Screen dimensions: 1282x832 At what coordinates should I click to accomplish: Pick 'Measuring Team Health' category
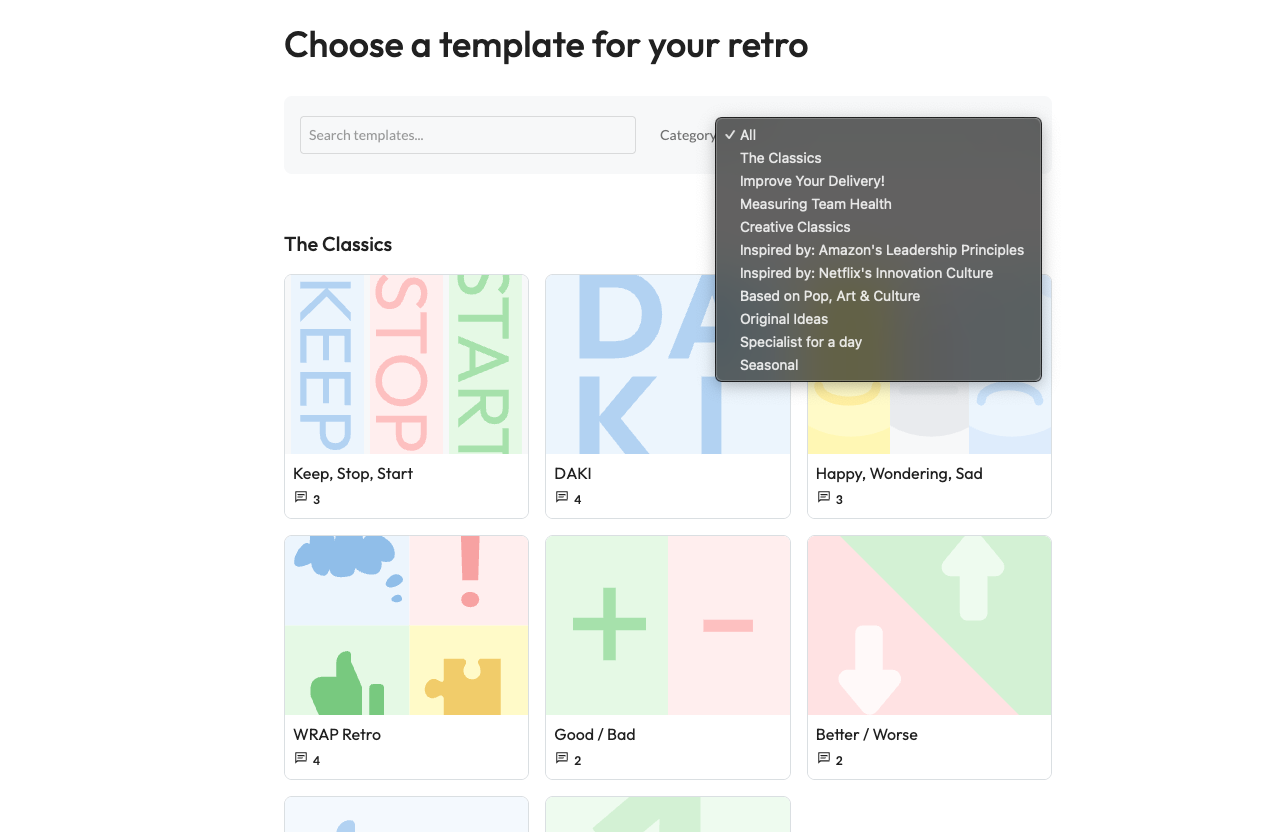(815, 204)
